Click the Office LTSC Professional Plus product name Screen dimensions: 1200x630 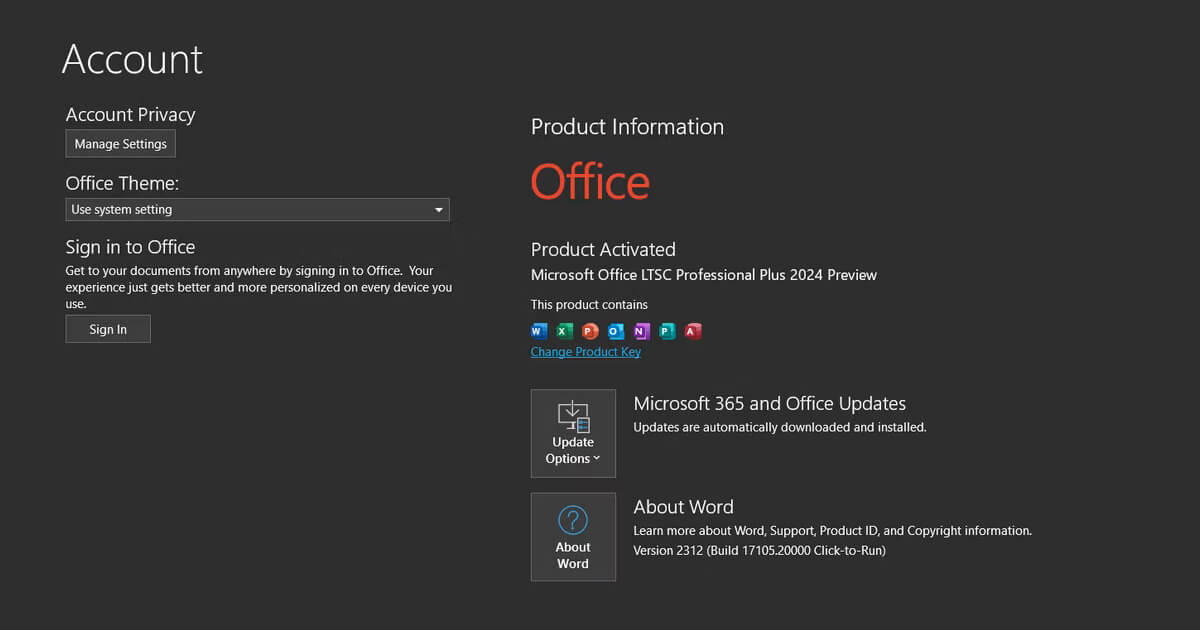coord(703,275)
